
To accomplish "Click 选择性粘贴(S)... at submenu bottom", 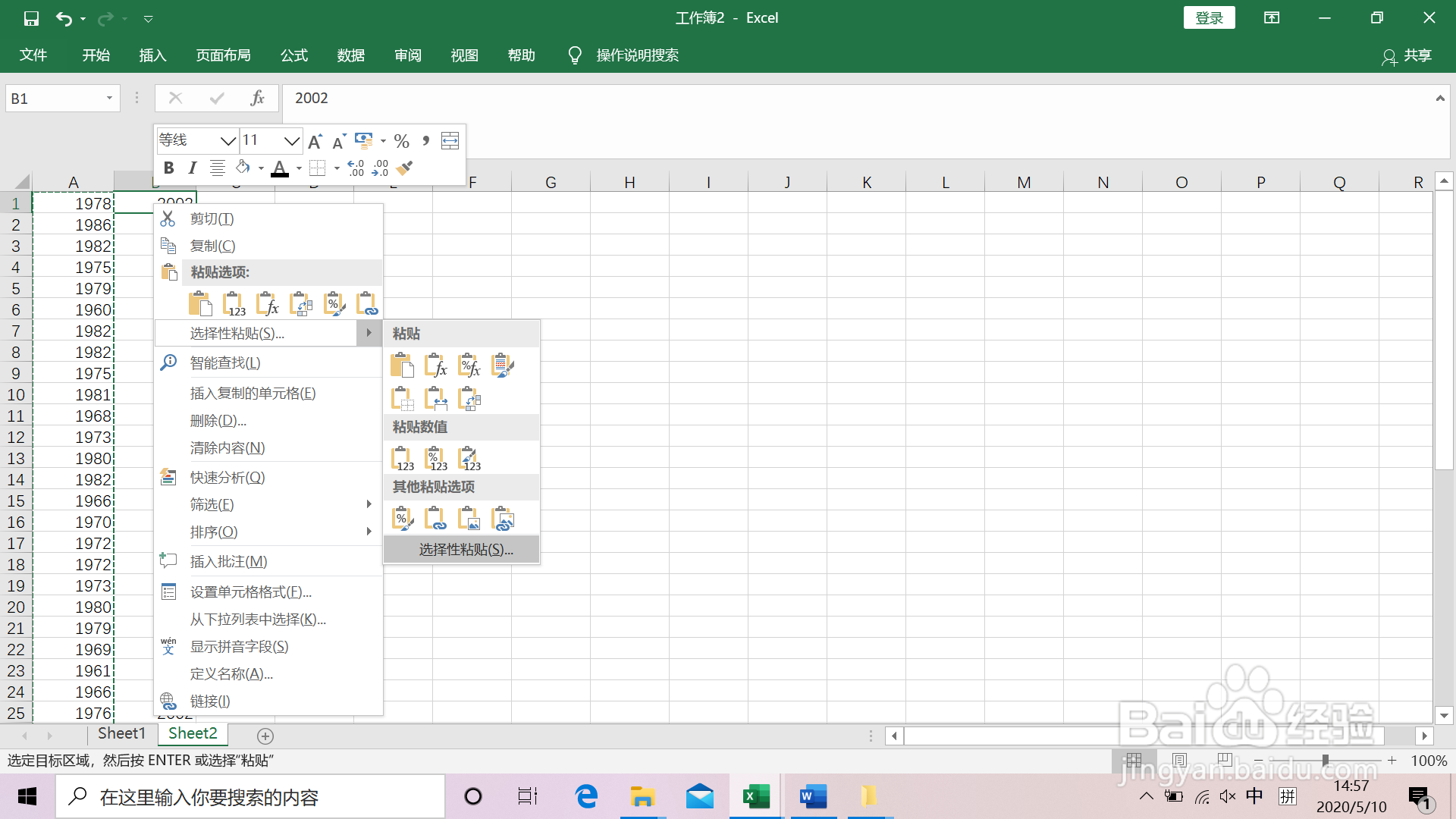I will [466, 550].
